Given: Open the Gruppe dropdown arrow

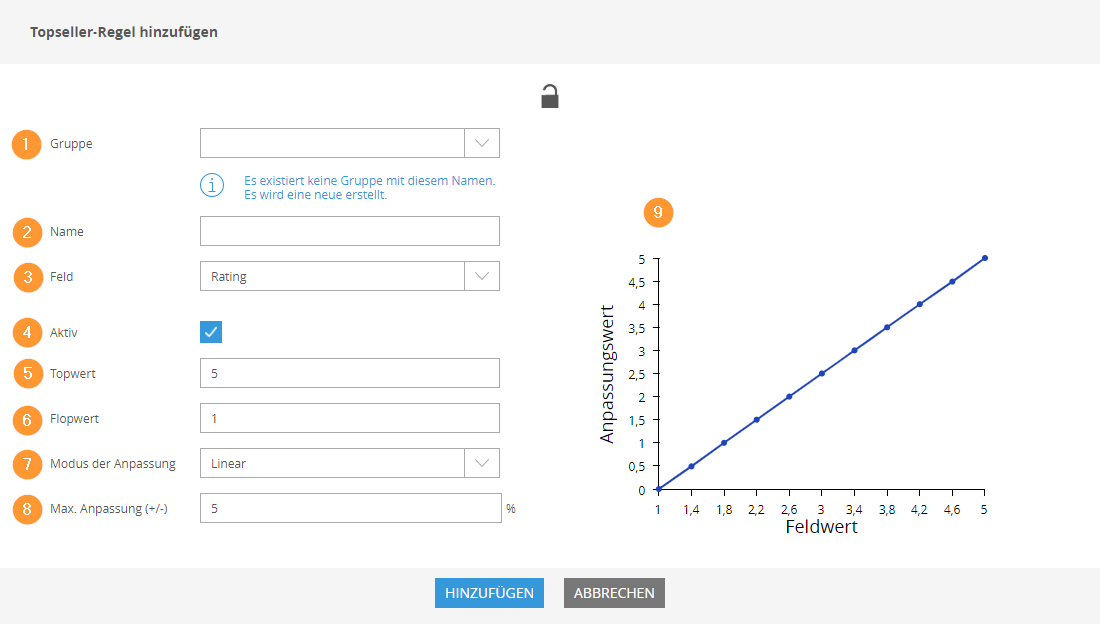Looking at the screenshot, I should click(482, 143).
